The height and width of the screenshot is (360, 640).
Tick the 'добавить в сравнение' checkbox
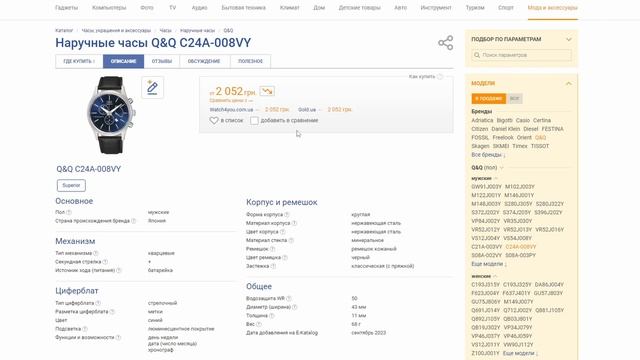[254, 120]
